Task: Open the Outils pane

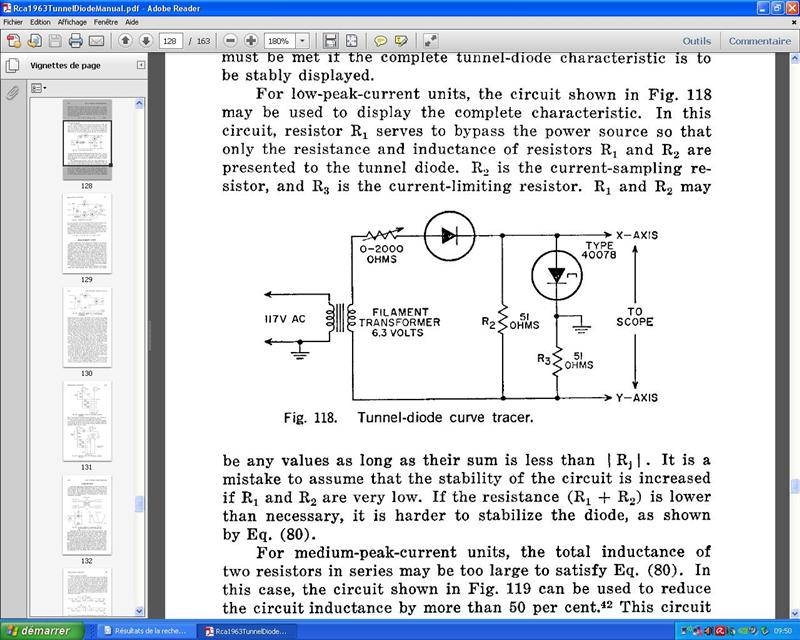Action: pos(696,41)
